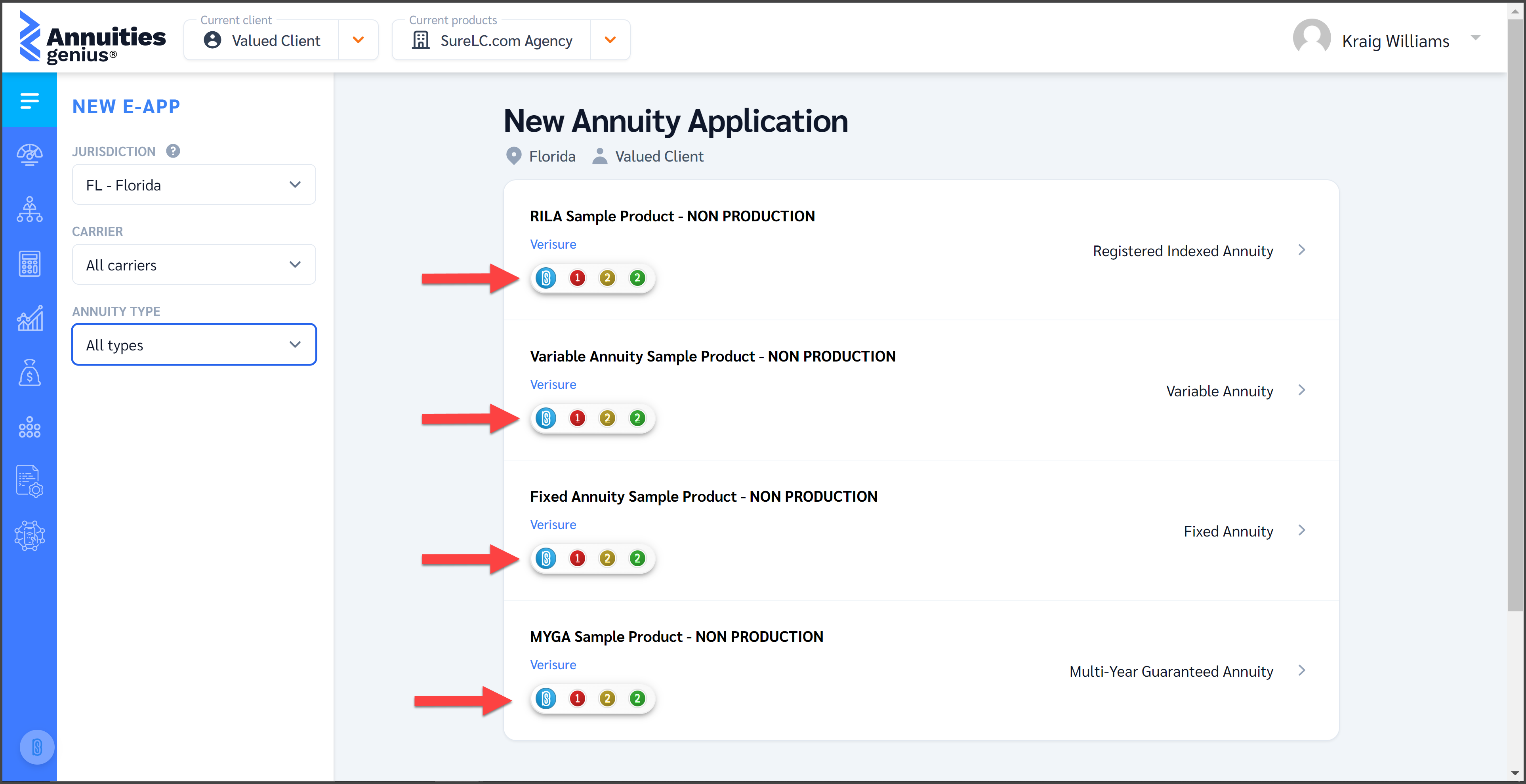Open the All carriers dropdown
Image resolution: width=1526 pixels, height=784 pixels.
(194, 265)
